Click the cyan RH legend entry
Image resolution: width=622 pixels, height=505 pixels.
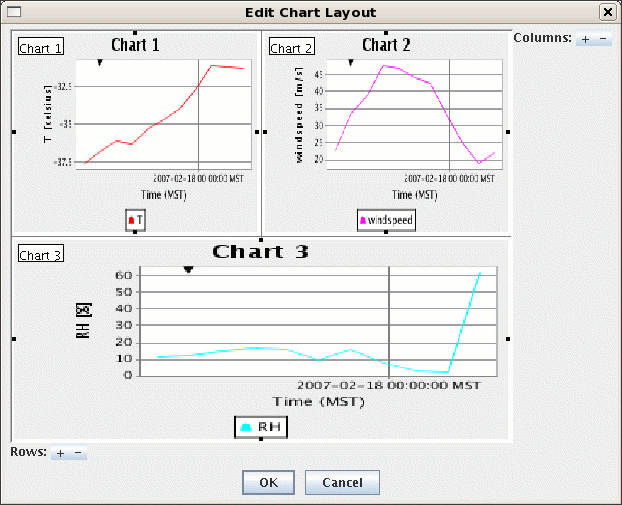click(x=261, y=427)
